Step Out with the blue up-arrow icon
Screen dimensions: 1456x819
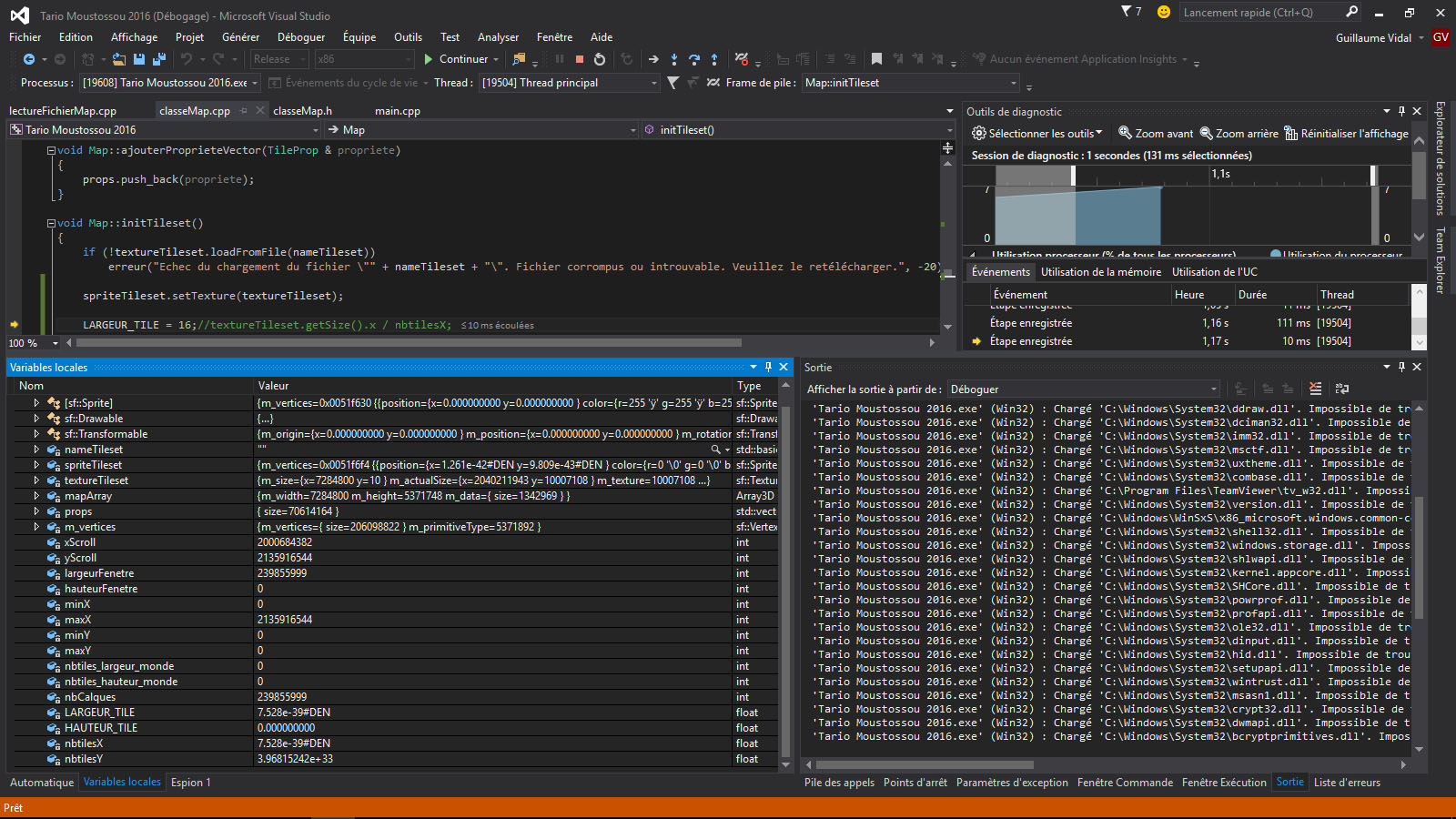714,59
